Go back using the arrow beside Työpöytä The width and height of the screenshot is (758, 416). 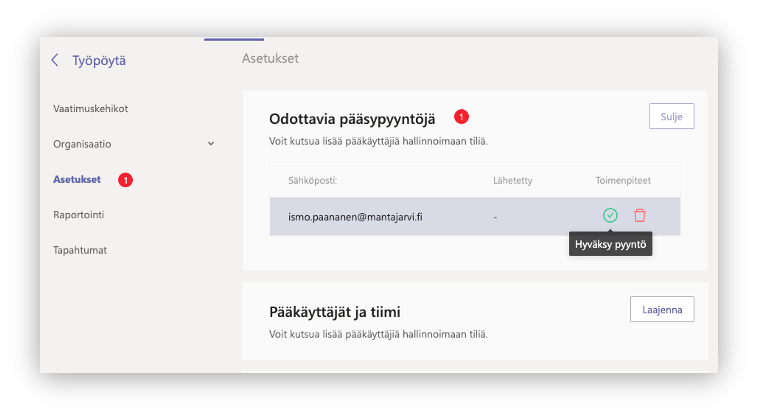(x=55, y=60)
